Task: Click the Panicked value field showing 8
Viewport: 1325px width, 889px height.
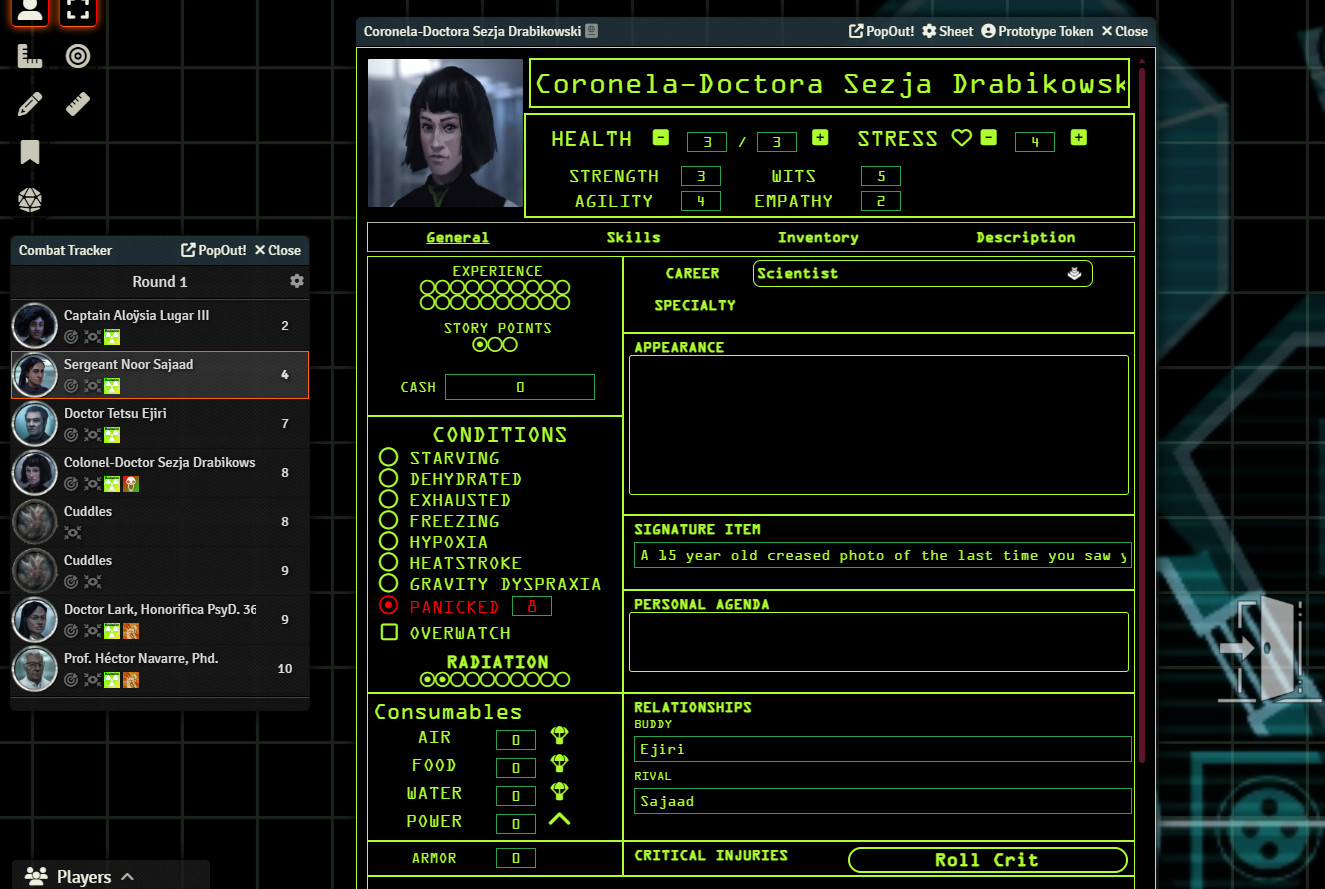Action: (x=531, y=606)
